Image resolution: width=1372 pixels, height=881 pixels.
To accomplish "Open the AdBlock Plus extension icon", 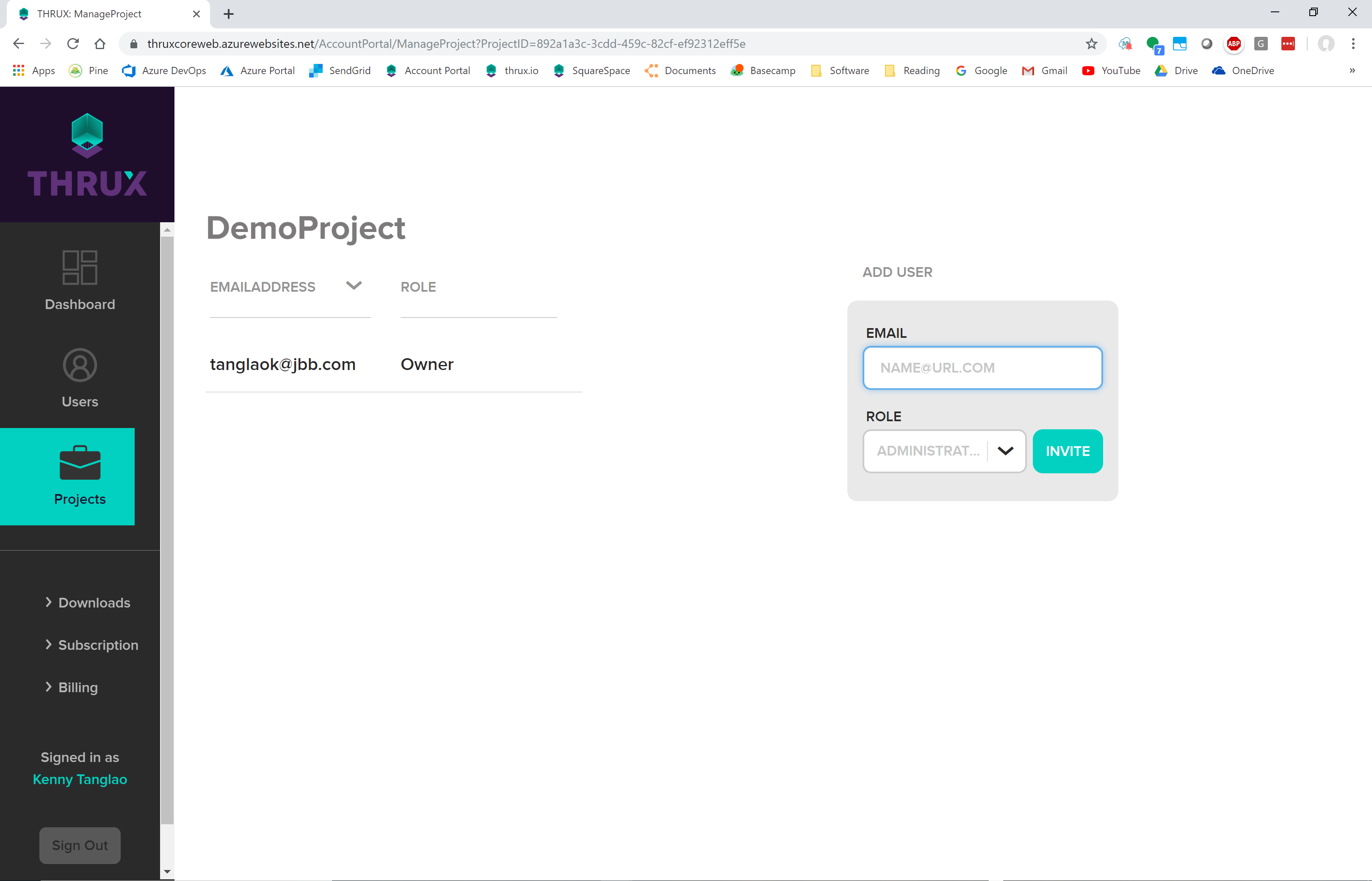I will pos(1234,44).
